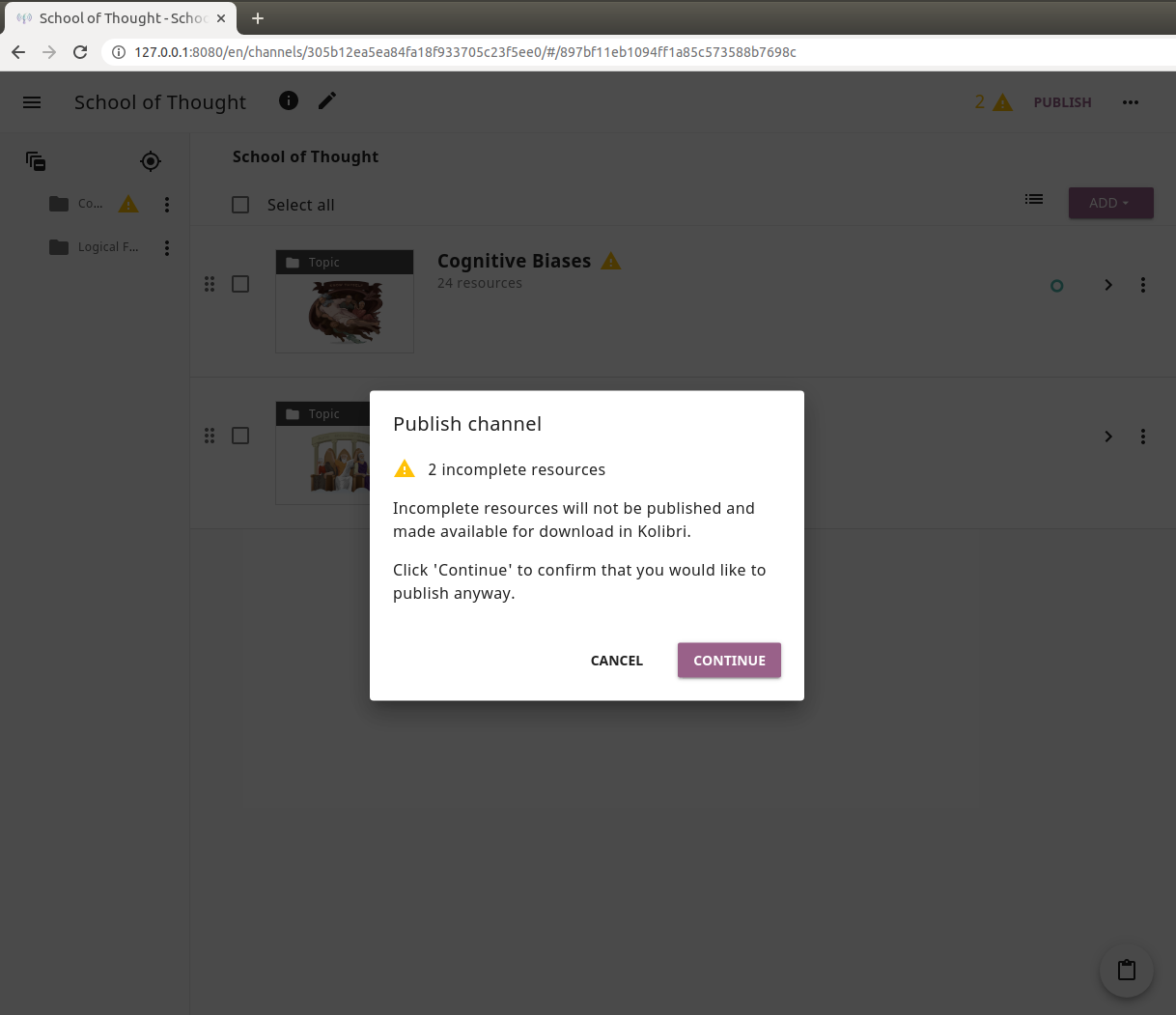
Task: Jump to current location target icon
Action: 151,161
